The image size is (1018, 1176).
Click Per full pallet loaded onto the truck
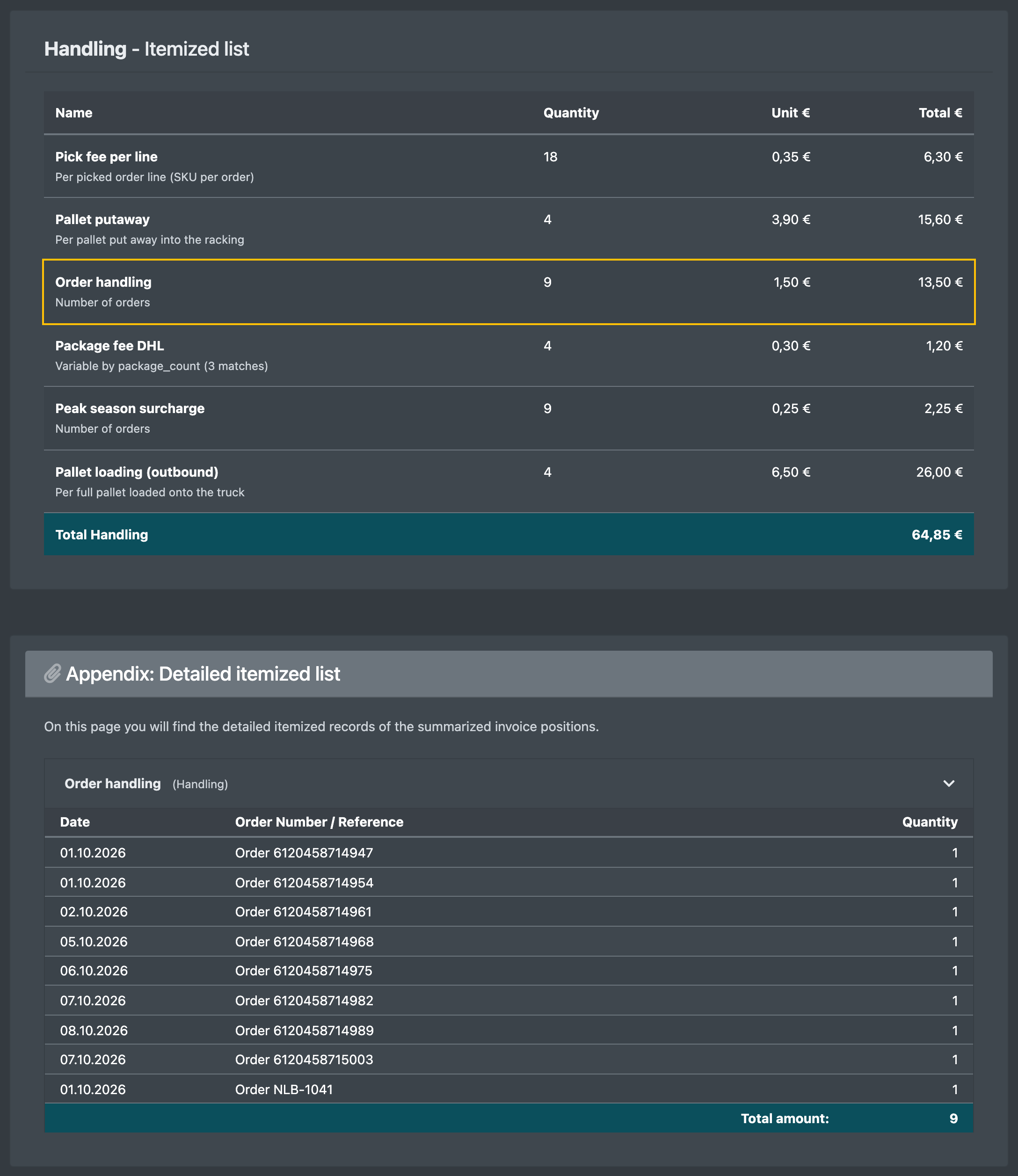[x=149, y=492]
